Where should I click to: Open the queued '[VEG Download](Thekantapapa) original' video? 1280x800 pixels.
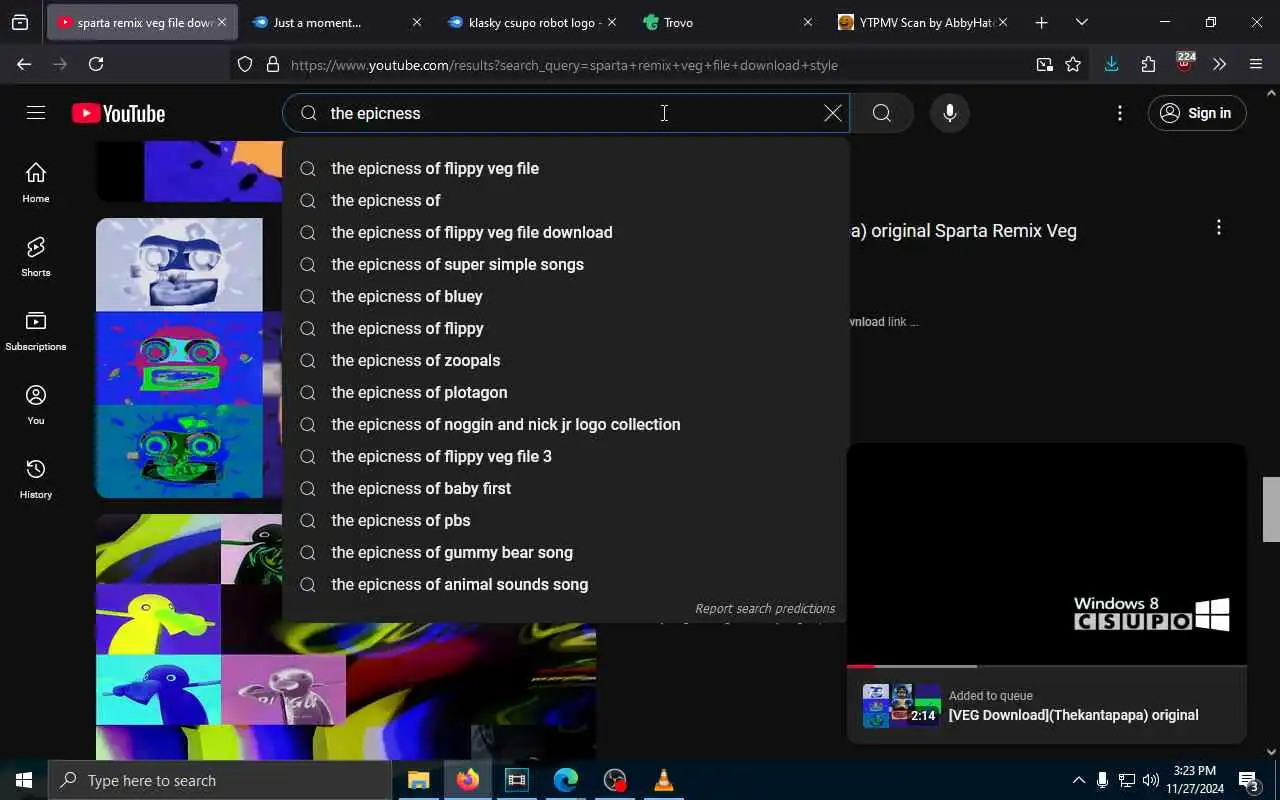tap(1046, 705)
